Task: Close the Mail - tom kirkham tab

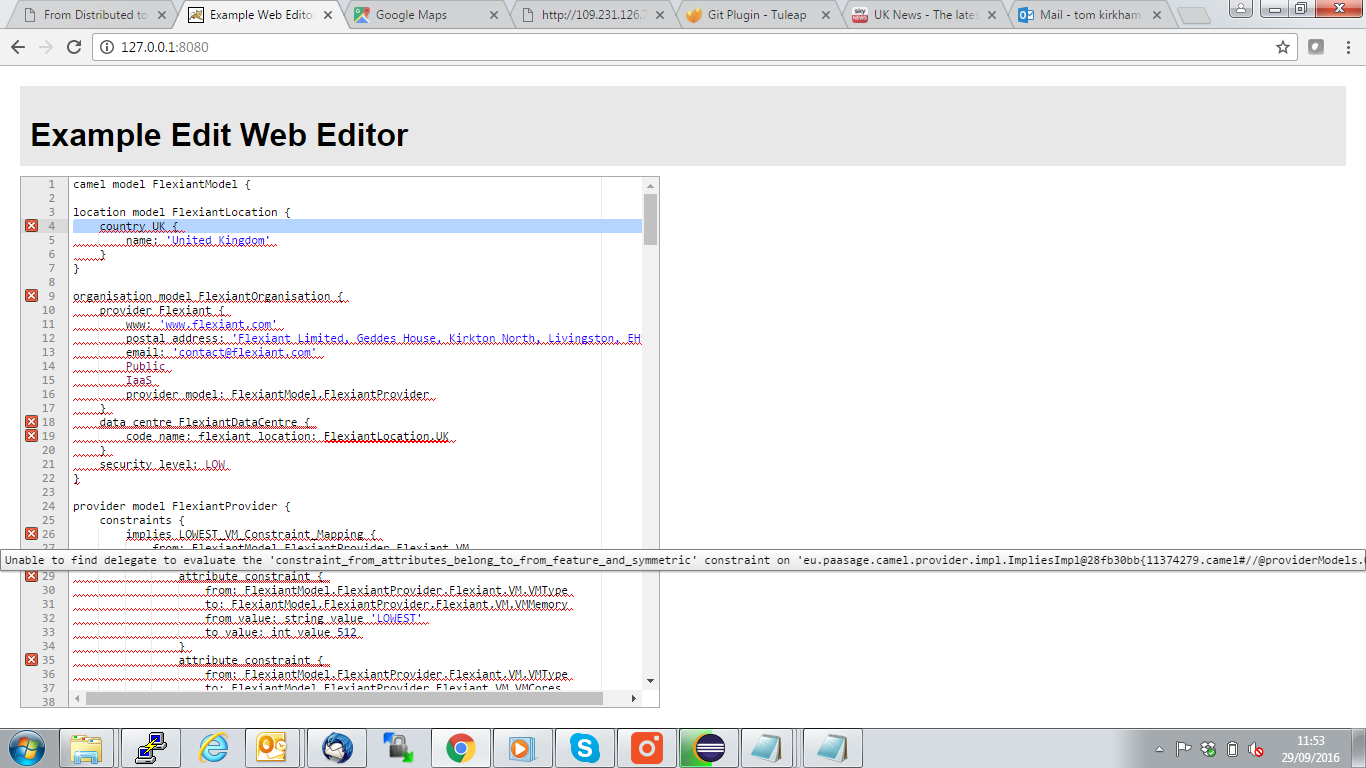Action: click(1156, 15)
